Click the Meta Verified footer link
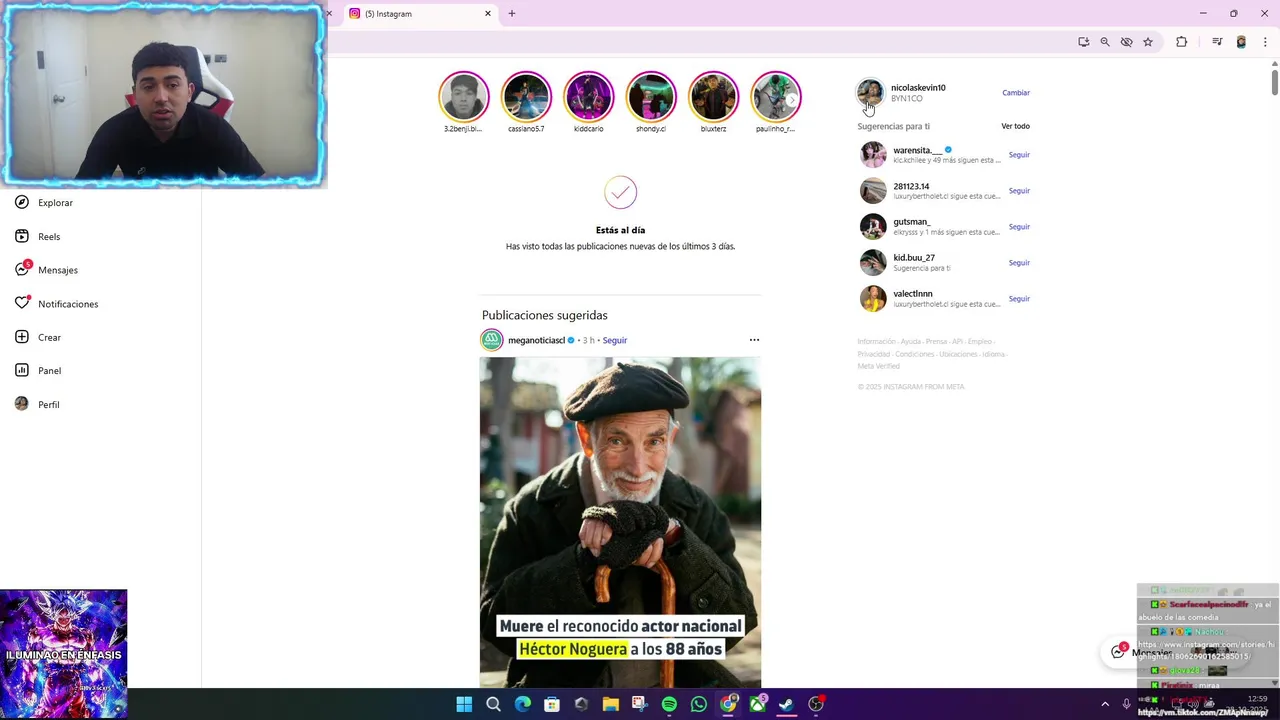Screen dimensions: 1280x720 pyautogui.click(x=878, y=366)
